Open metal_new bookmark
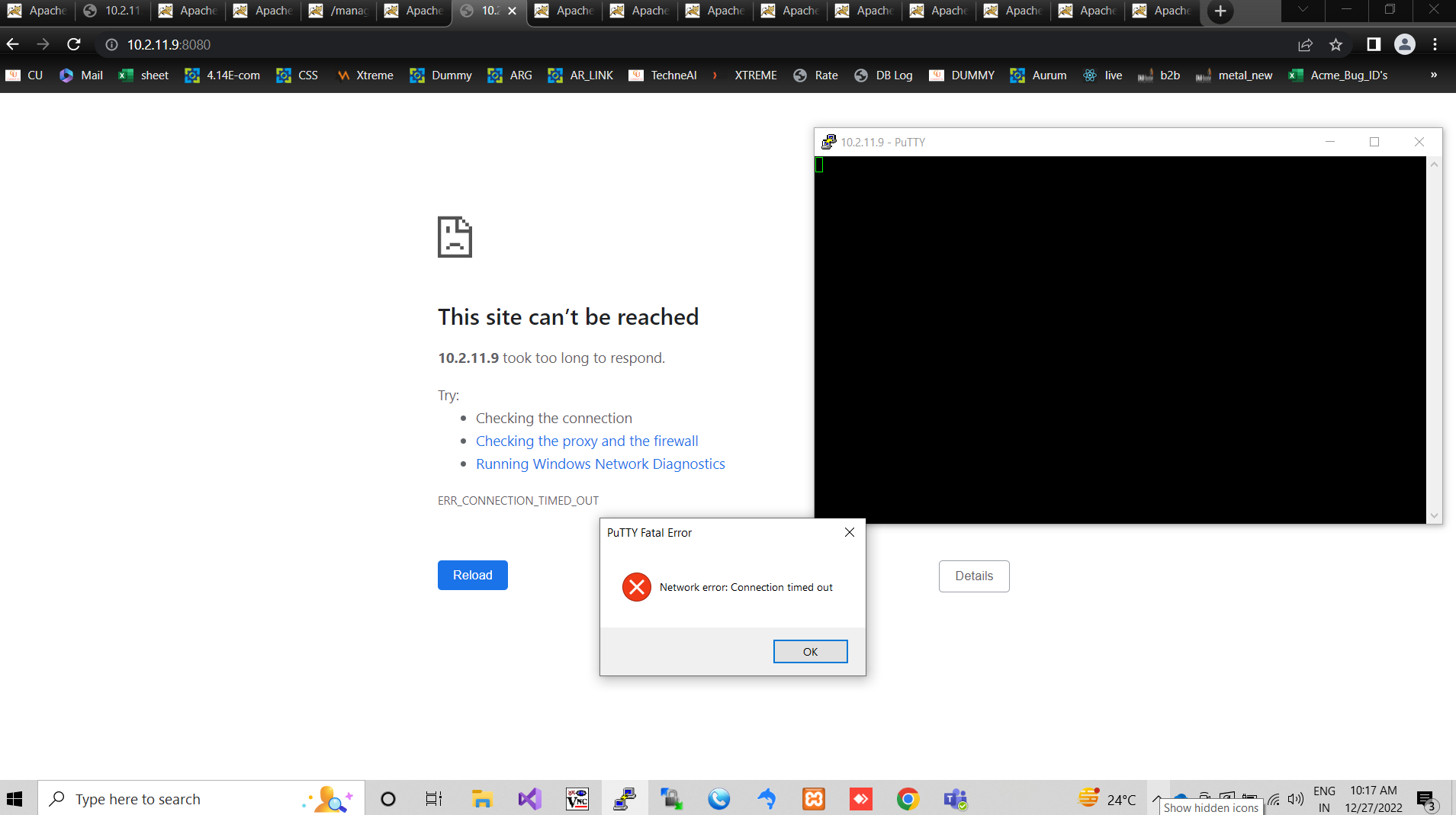The height and width of the screenshot is (815, 1456). [x=1234, y=75]
